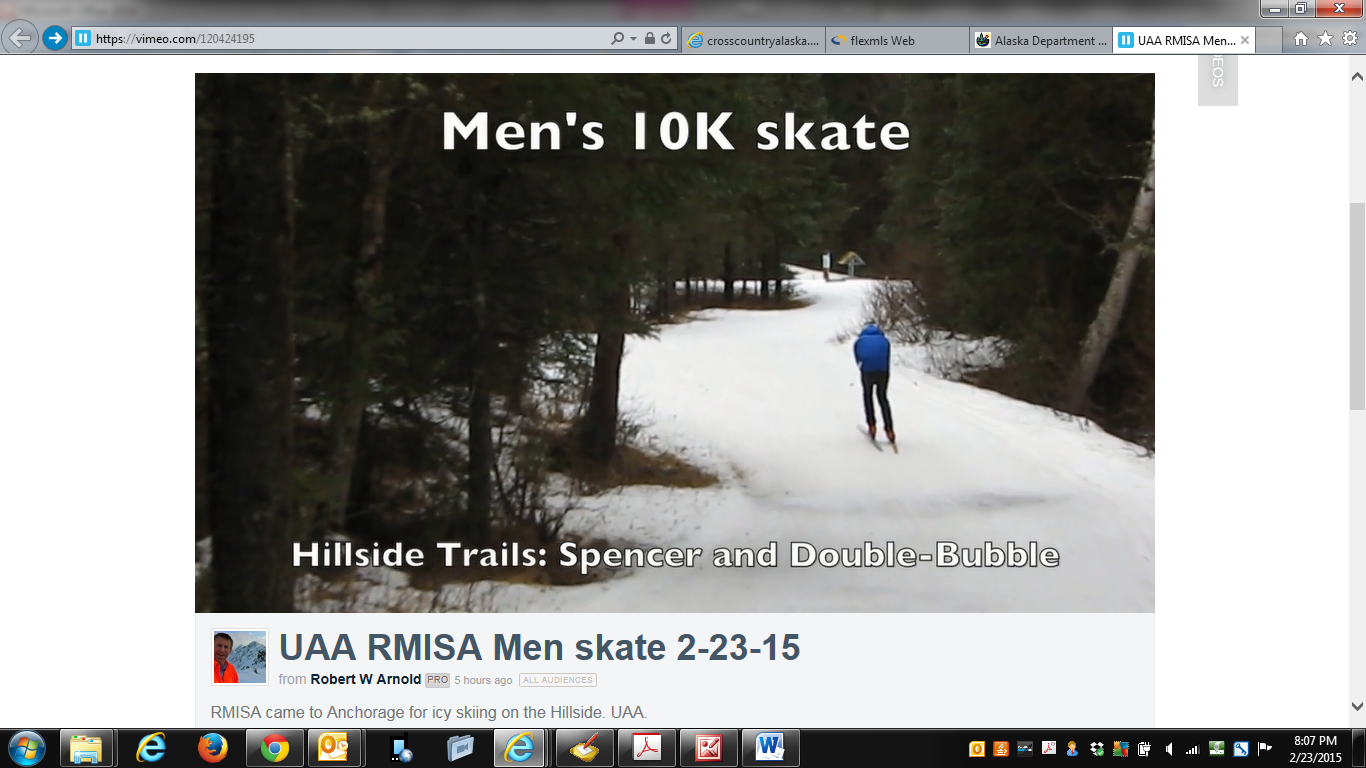Viewport: 1366px width, 768px height.
Task: Click the security lock icon in the address bar
Action: pyautogui.click(x=650, y=39)
